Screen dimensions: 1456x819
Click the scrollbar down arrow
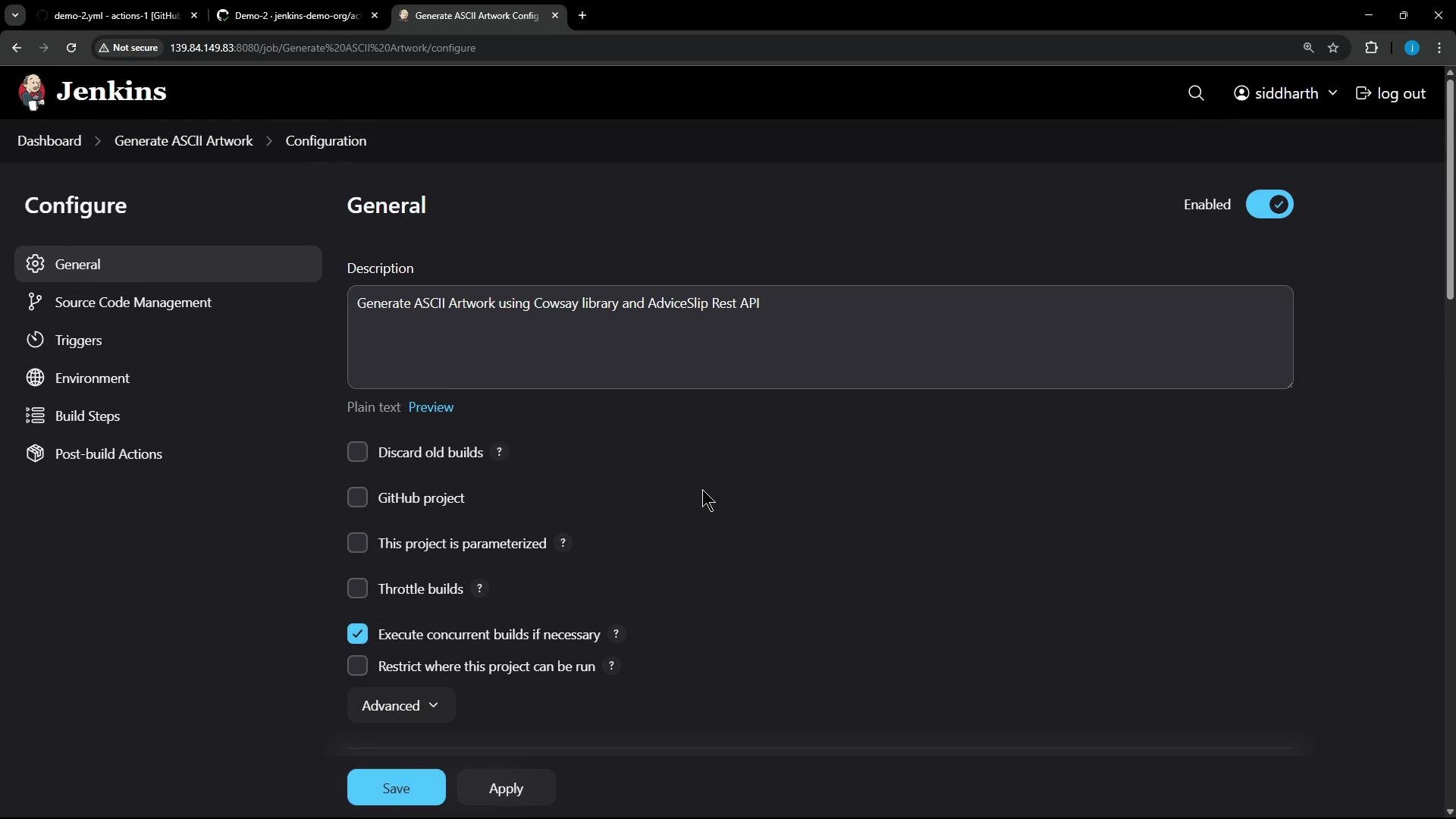pos(1450,811)
